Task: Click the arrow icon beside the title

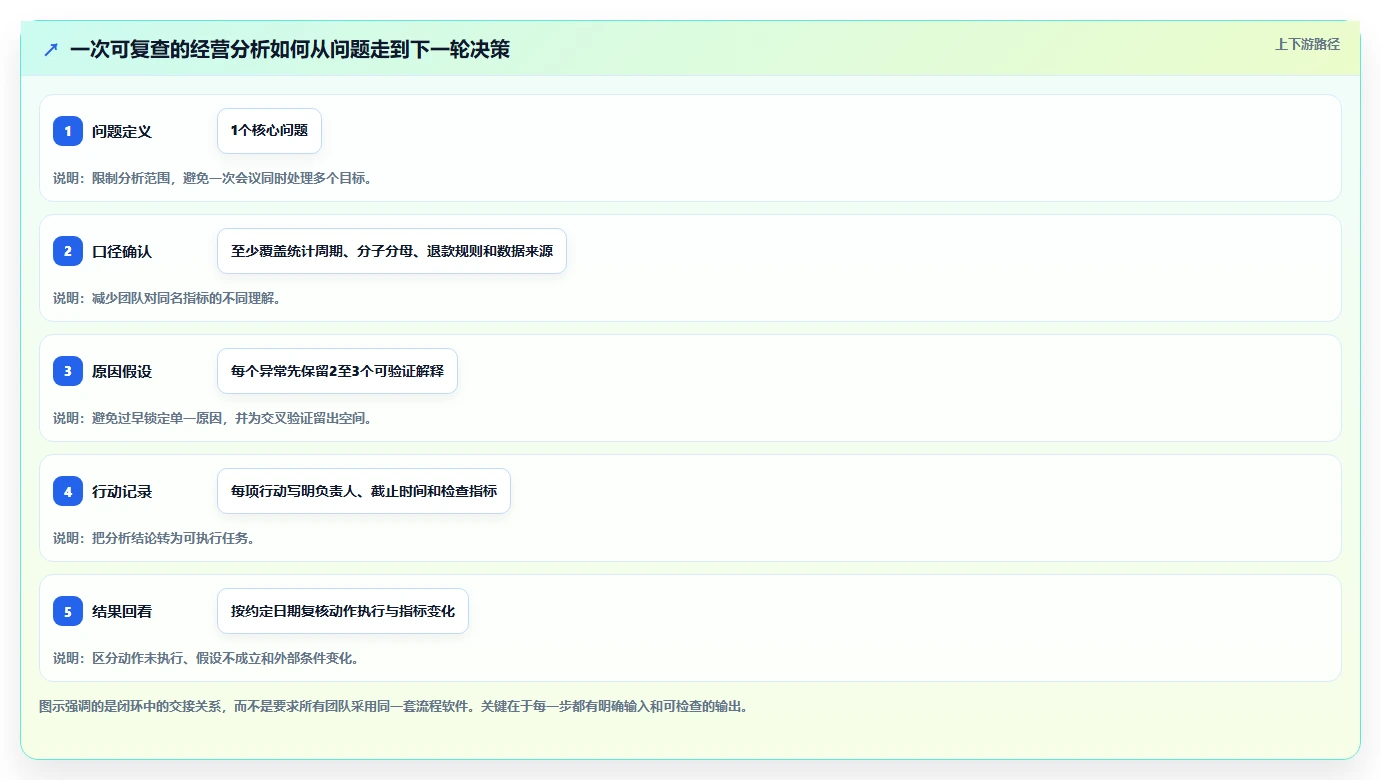Action: click(51, 49)
